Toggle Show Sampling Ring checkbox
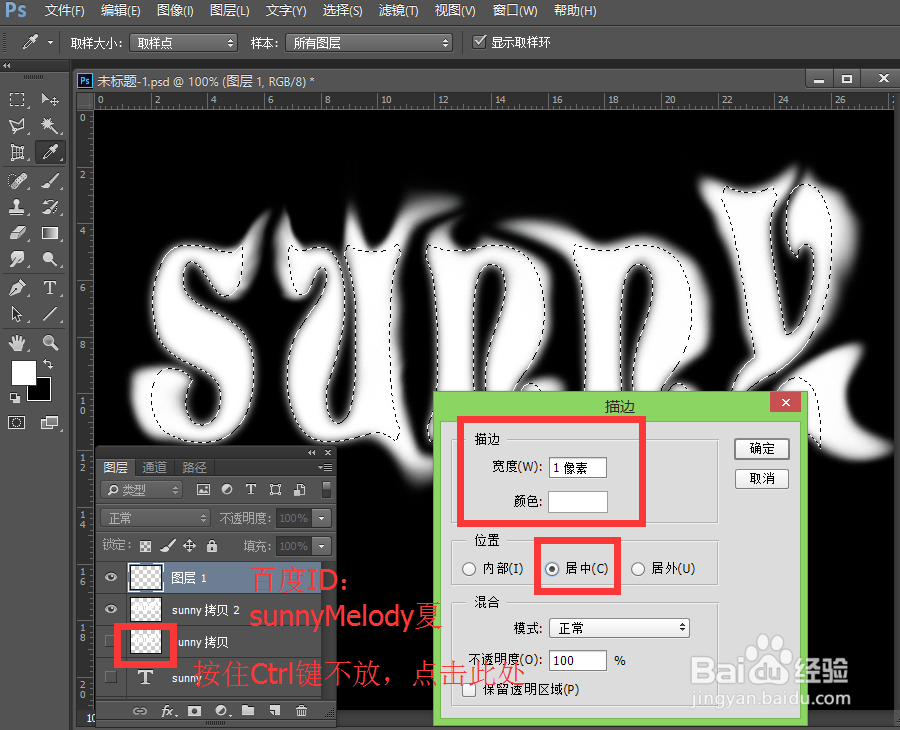The width and height of the screenshot is (900, 730). click(x=479, y=41)
